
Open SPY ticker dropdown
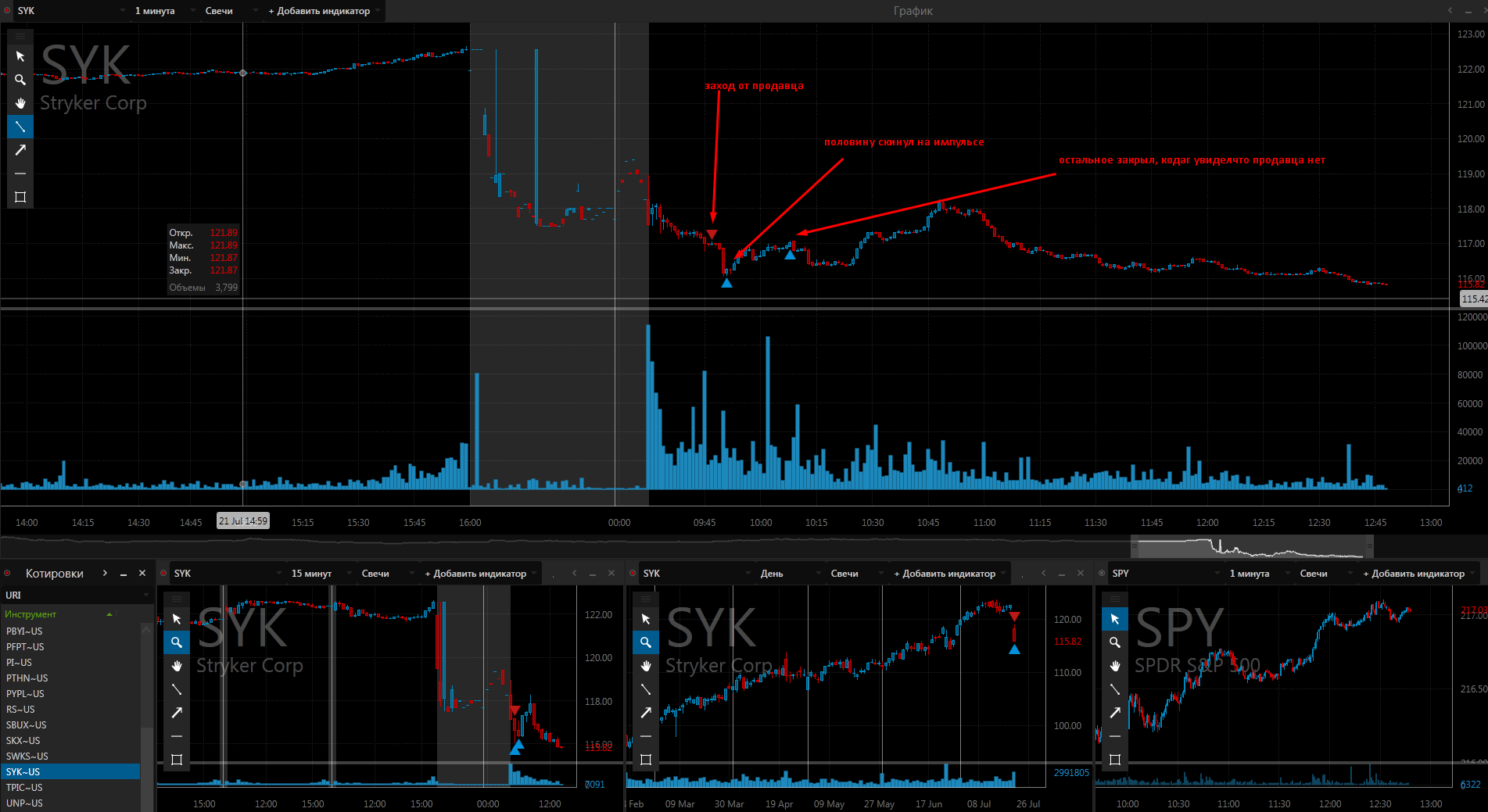pyautogui.click(x=1167, y=574)
